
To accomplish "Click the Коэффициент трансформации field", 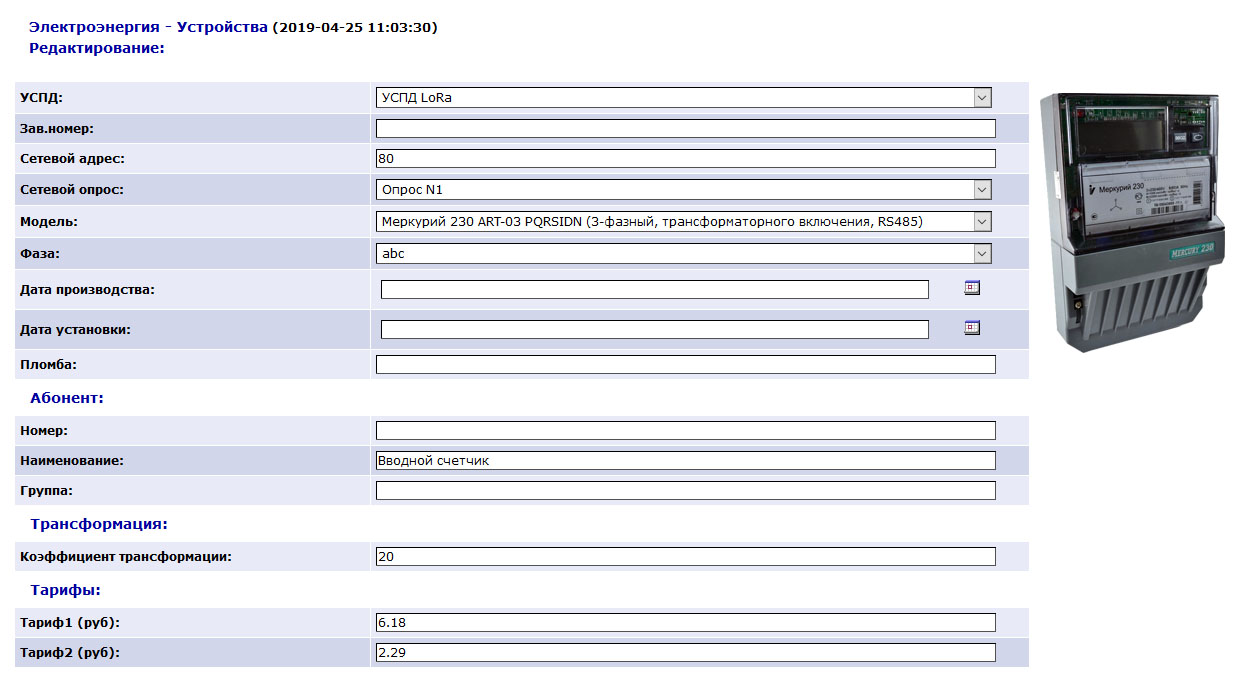I will [685, 556].
